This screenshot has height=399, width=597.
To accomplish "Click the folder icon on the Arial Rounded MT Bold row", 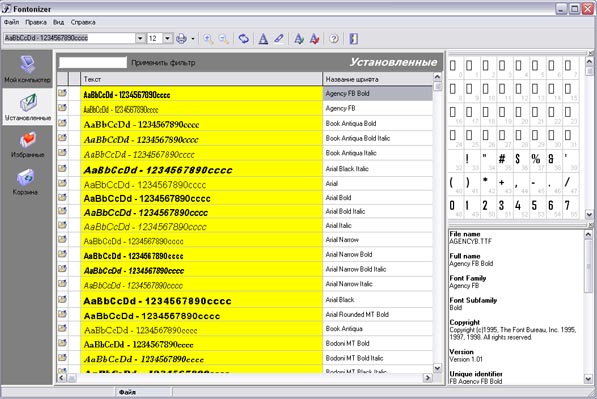I will pyautogui.click(x=62, y=314).
